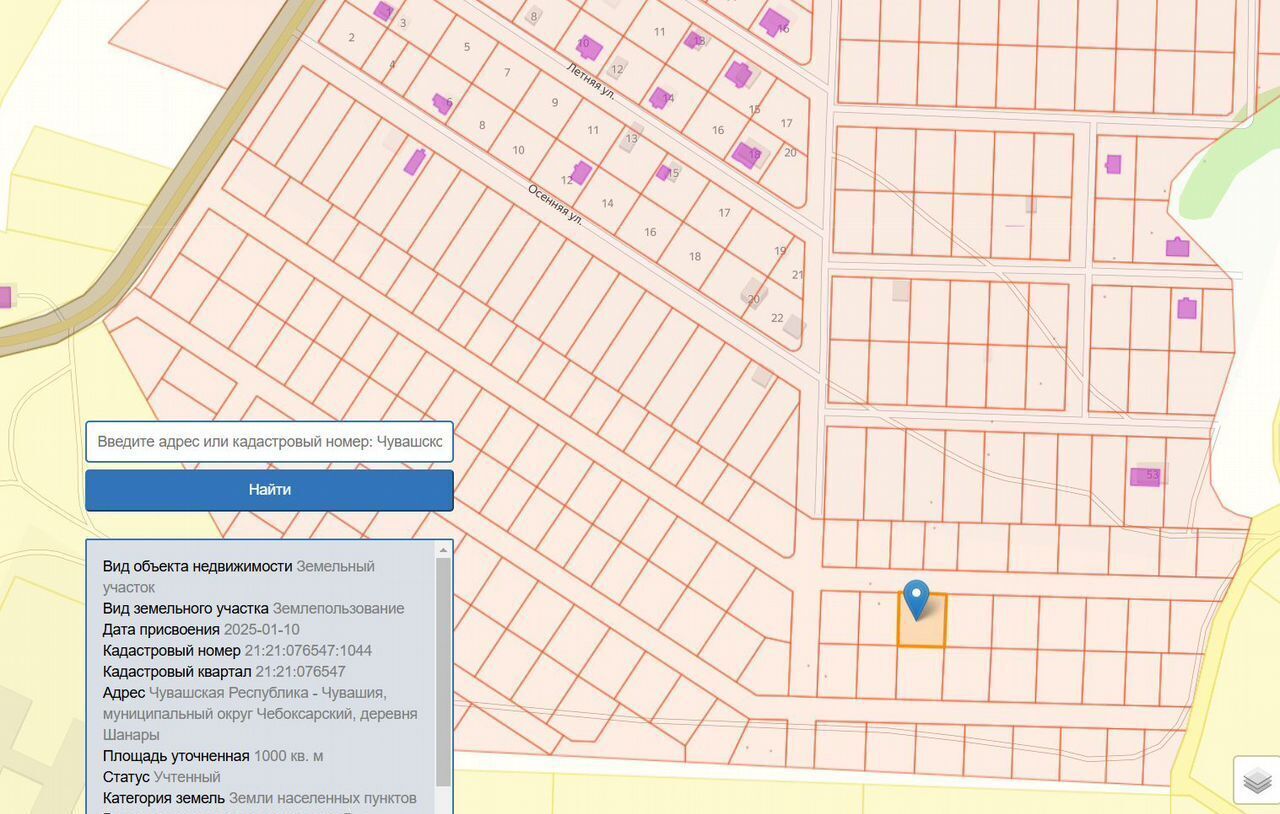Screen dimensions: 1280x814
Task: Grab the info panel vertical scrollbar thumb
Action: pyautogui.click(x=444, y=672)
